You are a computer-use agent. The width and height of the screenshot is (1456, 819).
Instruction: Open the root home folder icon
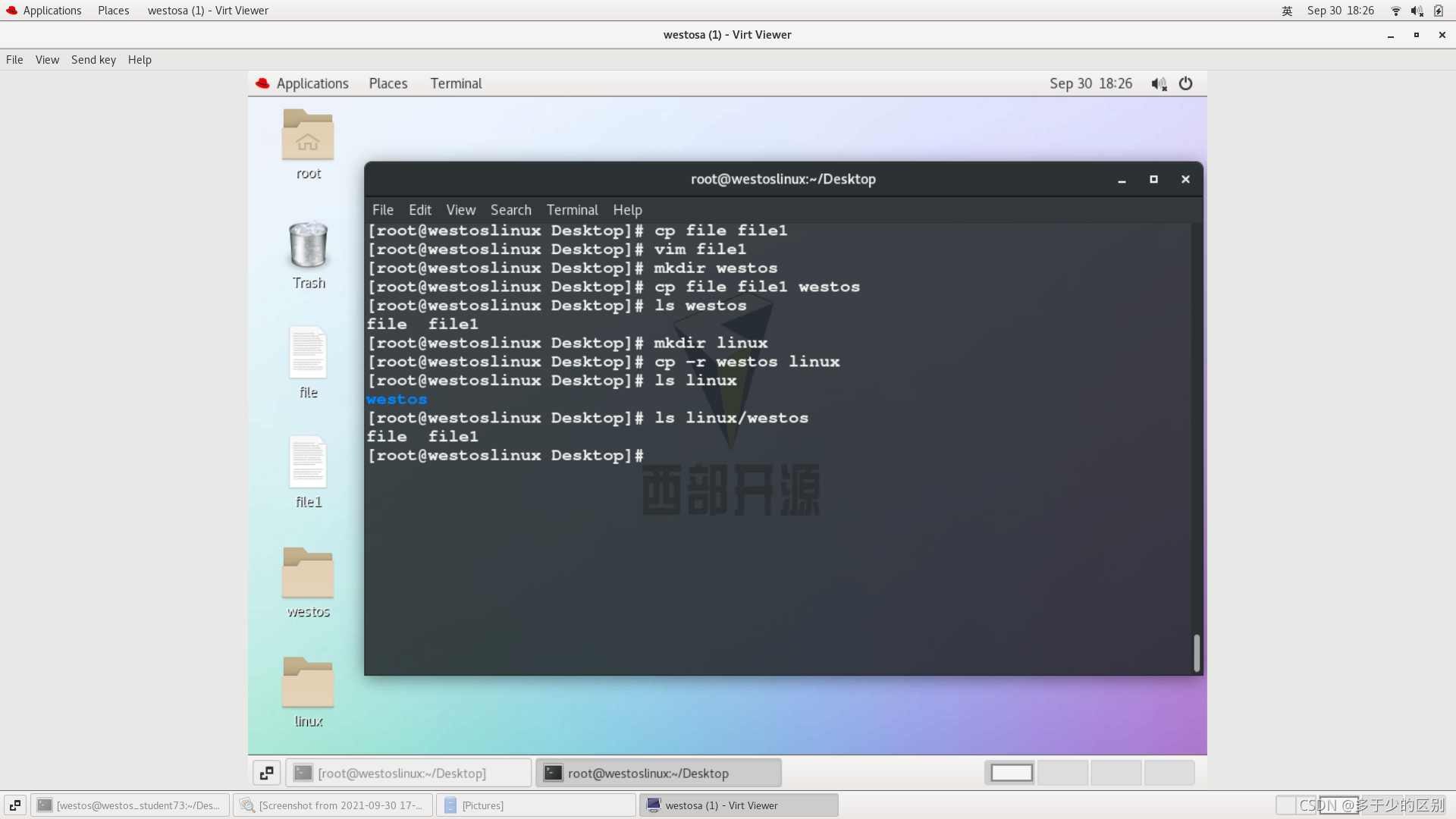point(308,135)
